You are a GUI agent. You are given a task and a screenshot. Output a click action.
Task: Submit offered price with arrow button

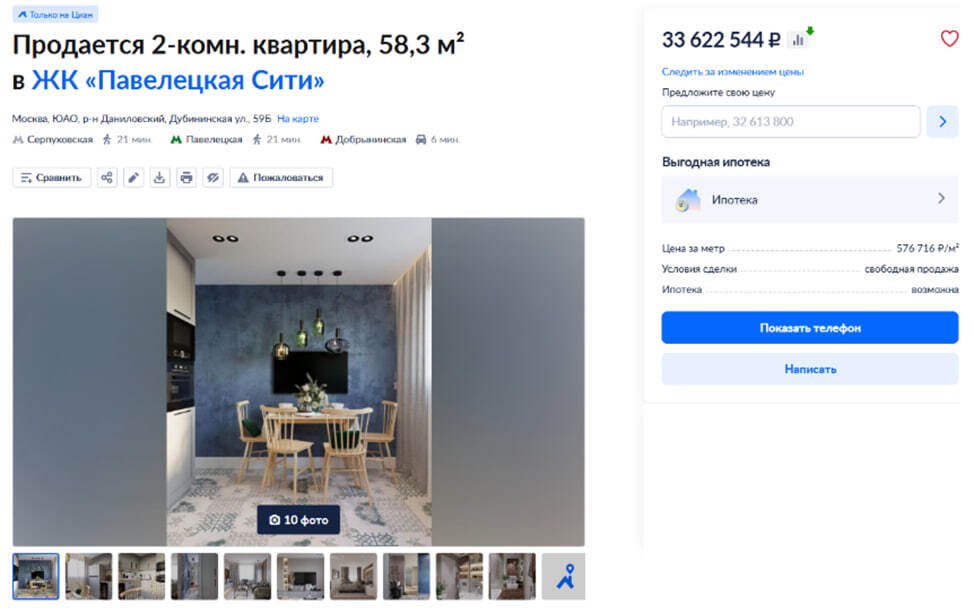point(942,122)
